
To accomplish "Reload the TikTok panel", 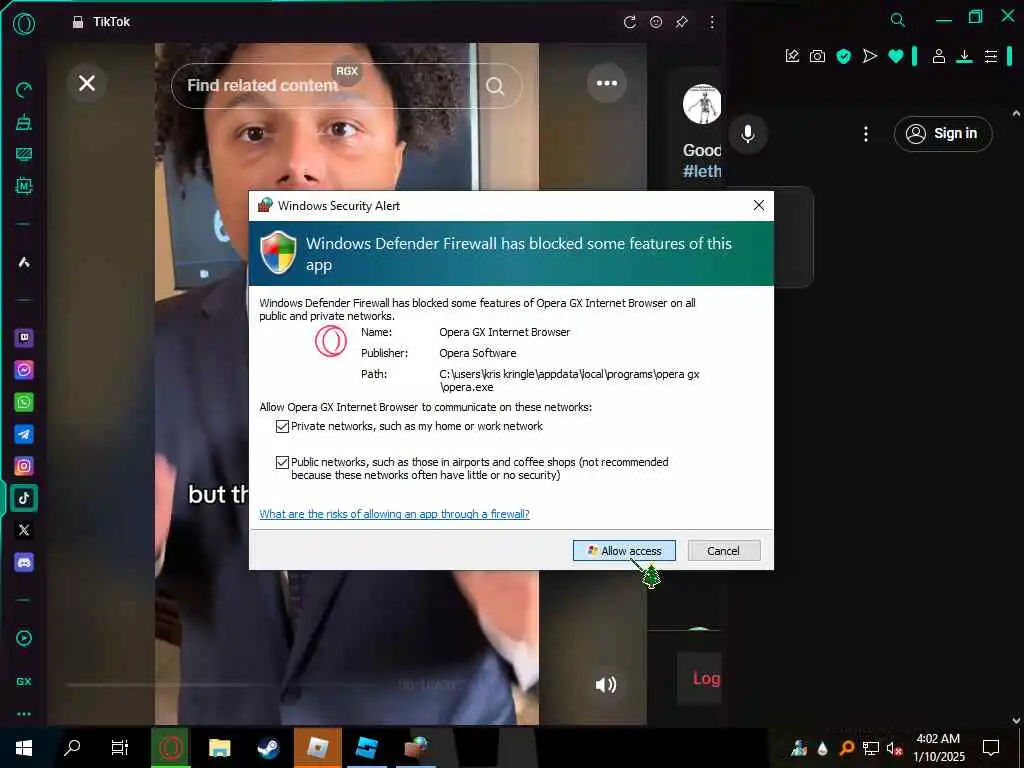I will tap(630, 22).
